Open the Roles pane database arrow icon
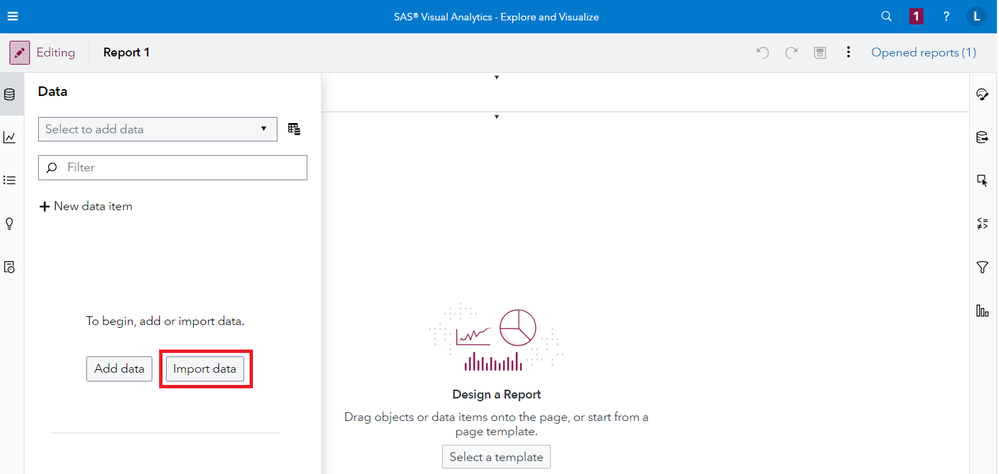Screen dimensions: 999x474 coord(982,138)
